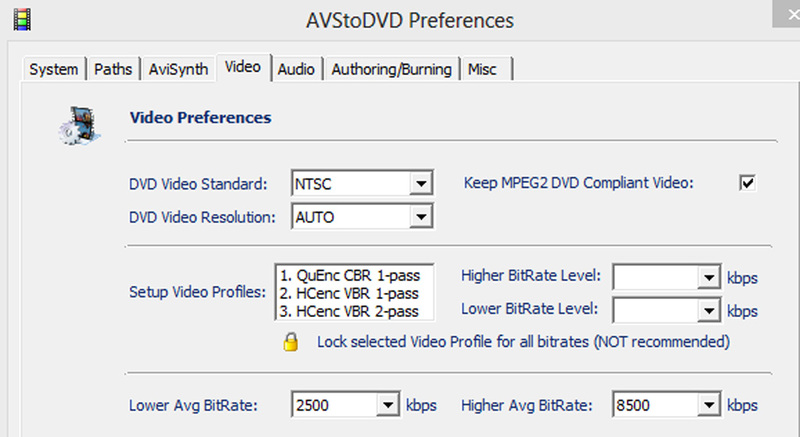Go to the AviSynth tab
Screen dimensions: 800x437
pyautogui.click(x=178, y=69)
